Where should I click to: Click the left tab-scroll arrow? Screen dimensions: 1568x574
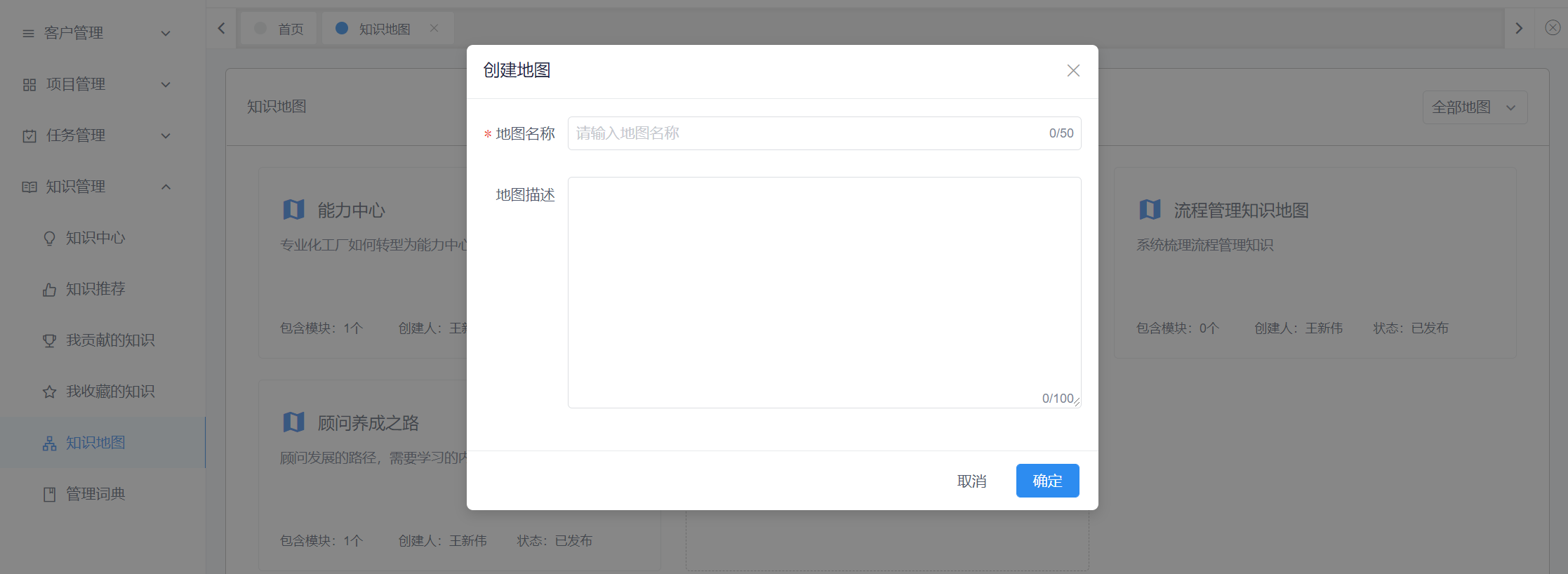coord(221,28)
